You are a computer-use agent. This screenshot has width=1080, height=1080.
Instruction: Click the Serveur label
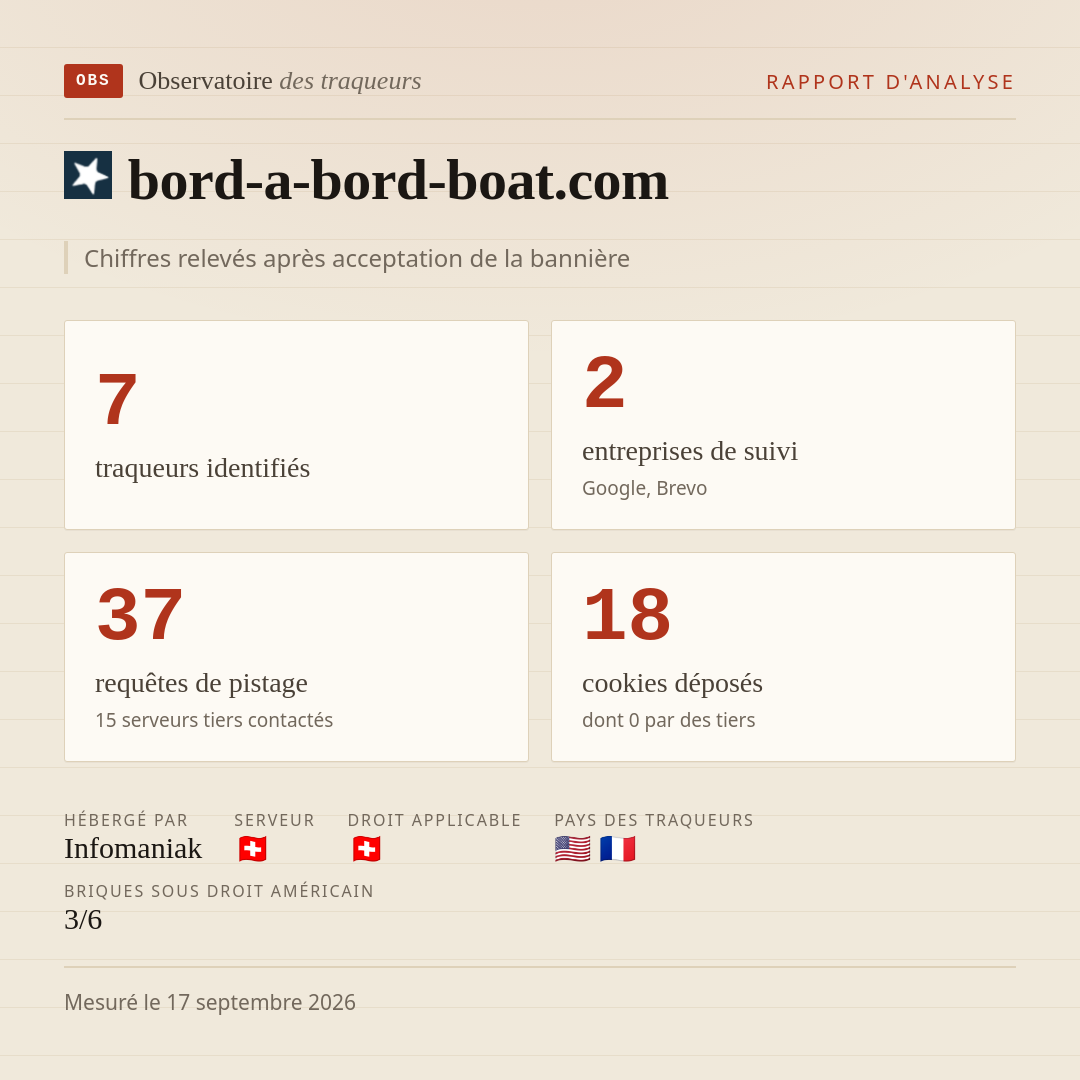pos(274,820)
